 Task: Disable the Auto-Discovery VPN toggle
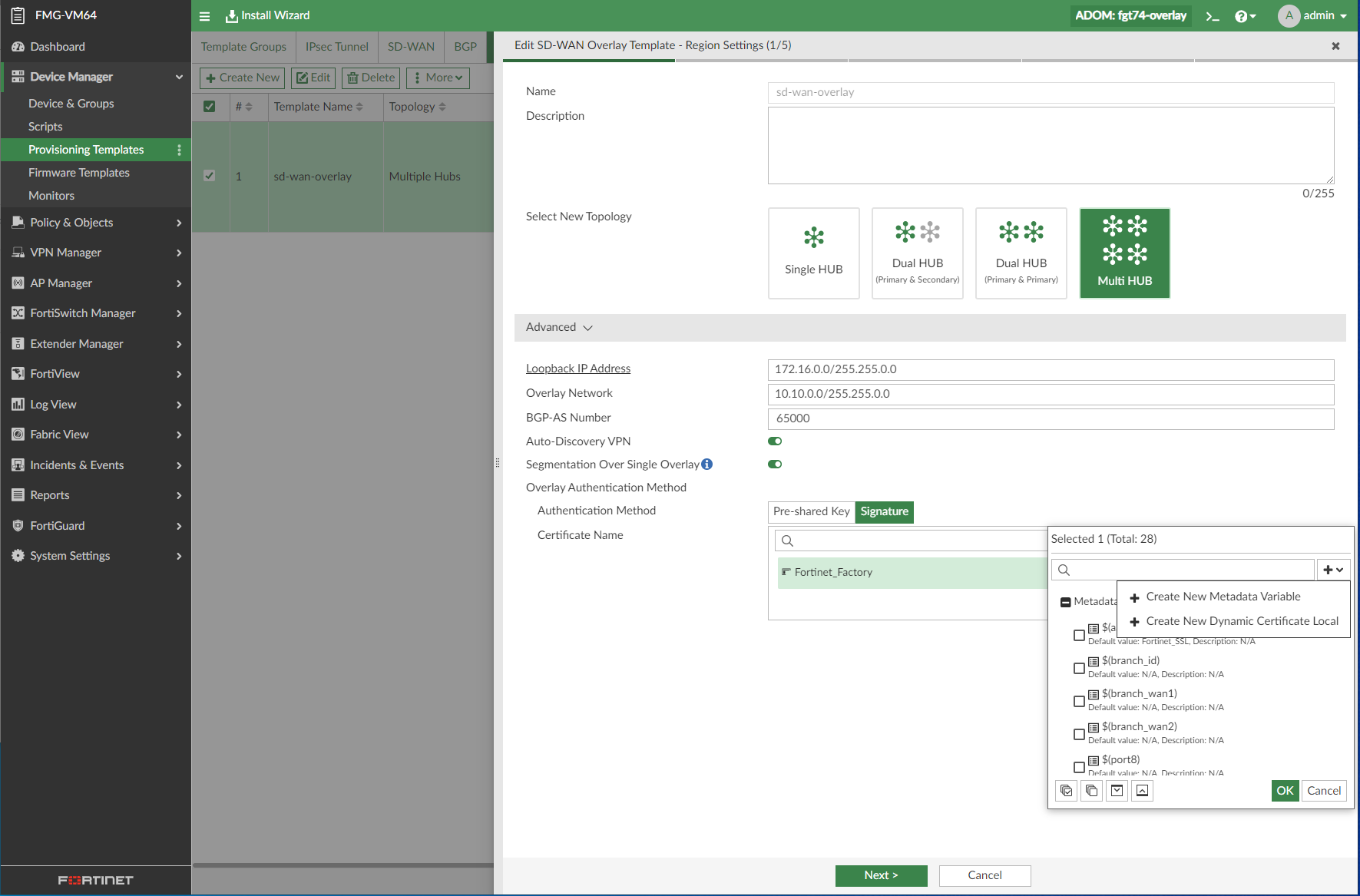click(x=774, y=441)
